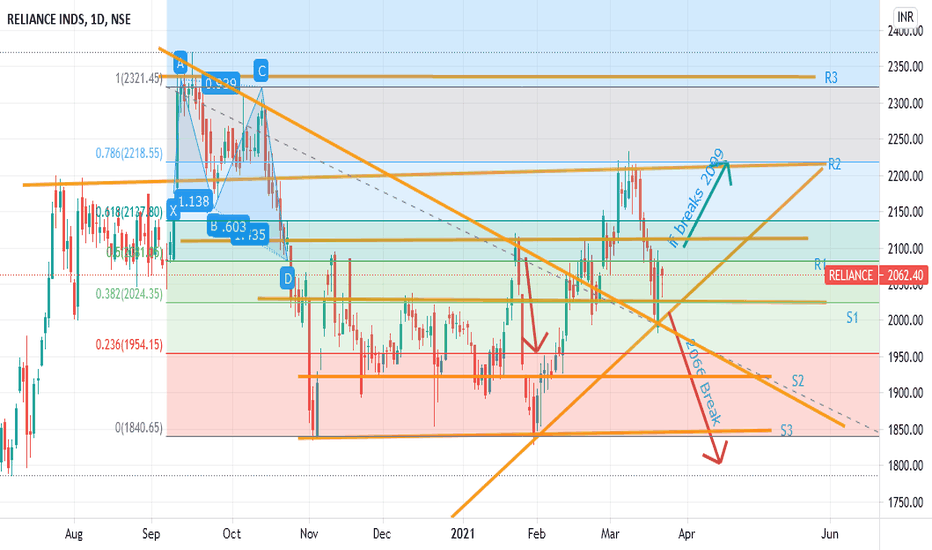Click Fibonacci level 0.236(1954.15) label
932x550 pixels.
tap(129, 345)
